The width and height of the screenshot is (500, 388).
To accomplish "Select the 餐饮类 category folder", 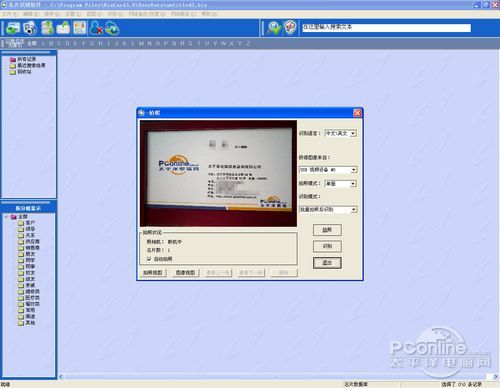I will 32,304.
